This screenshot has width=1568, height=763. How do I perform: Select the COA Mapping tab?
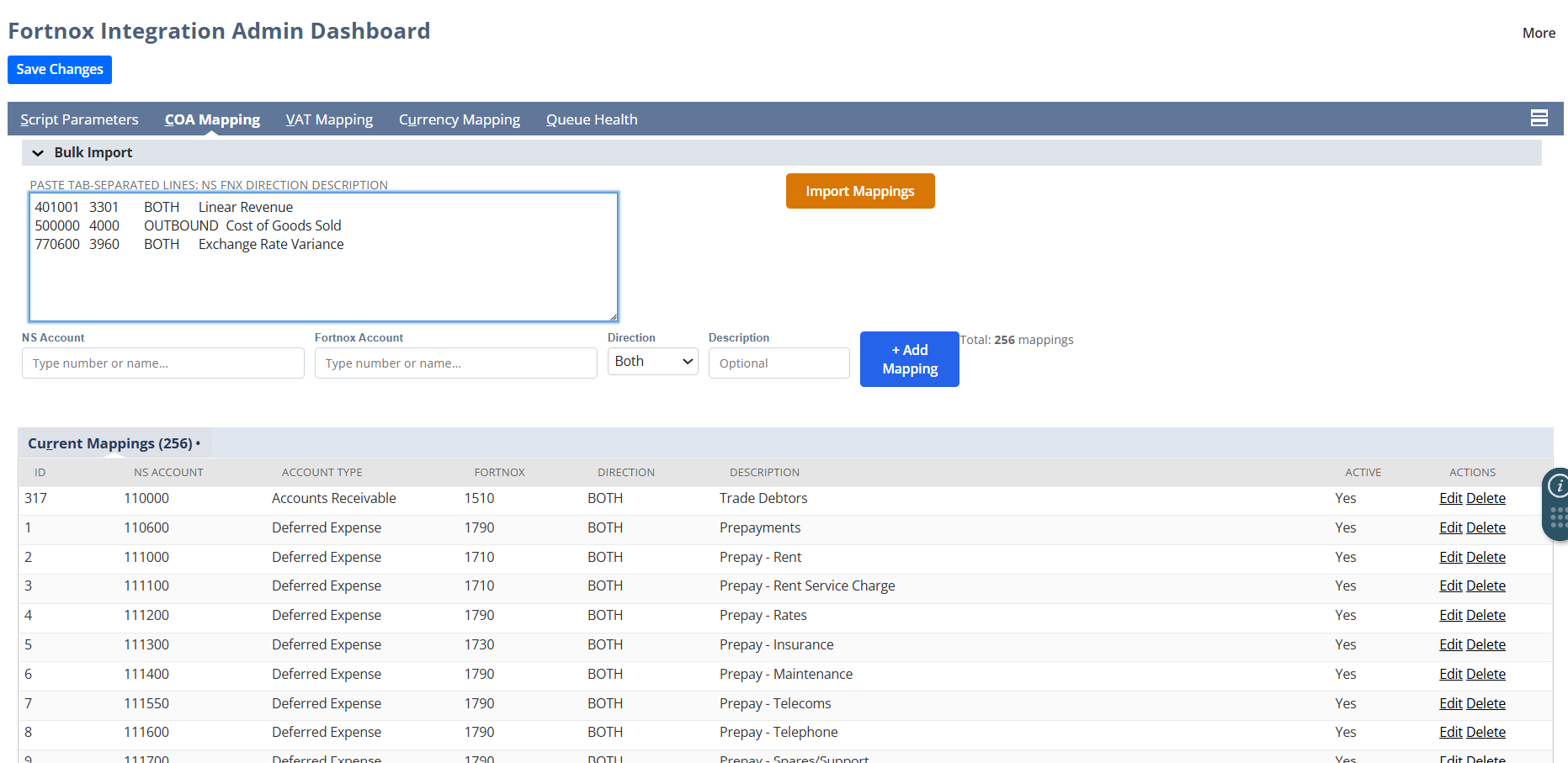pyautogui.click(x=212, y=119)
